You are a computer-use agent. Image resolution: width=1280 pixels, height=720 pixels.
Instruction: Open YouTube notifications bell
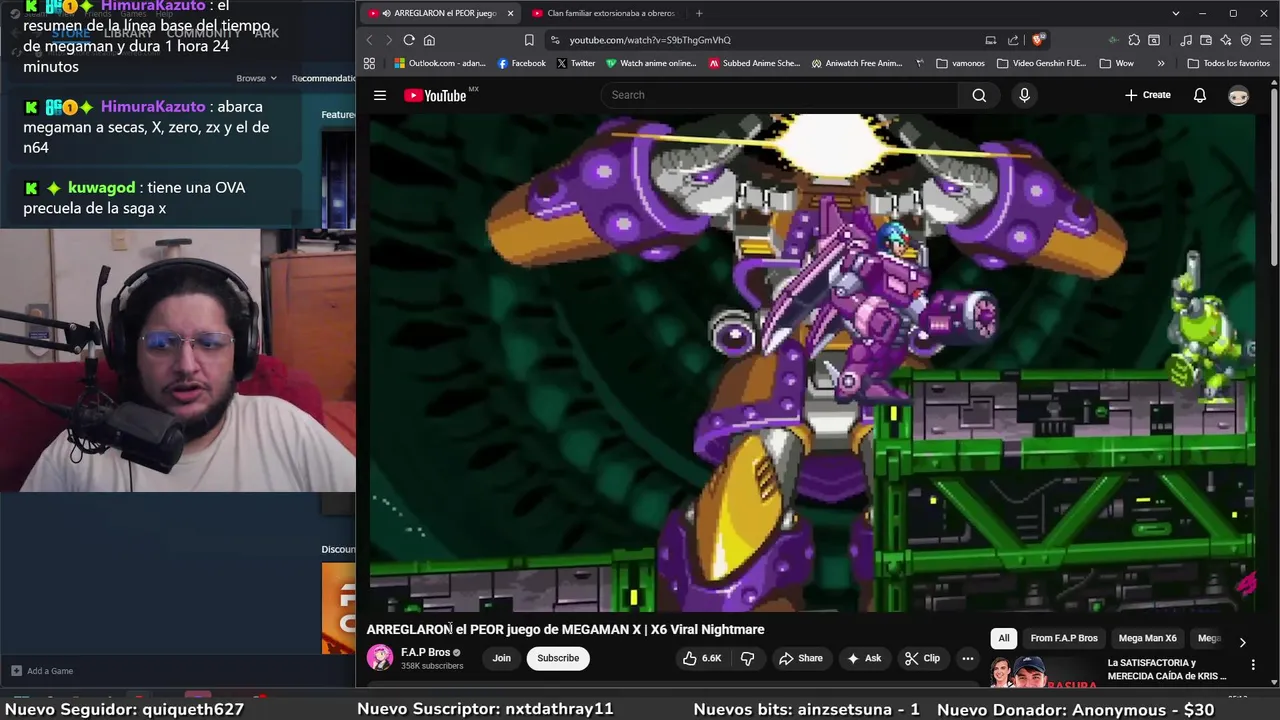1200,95
